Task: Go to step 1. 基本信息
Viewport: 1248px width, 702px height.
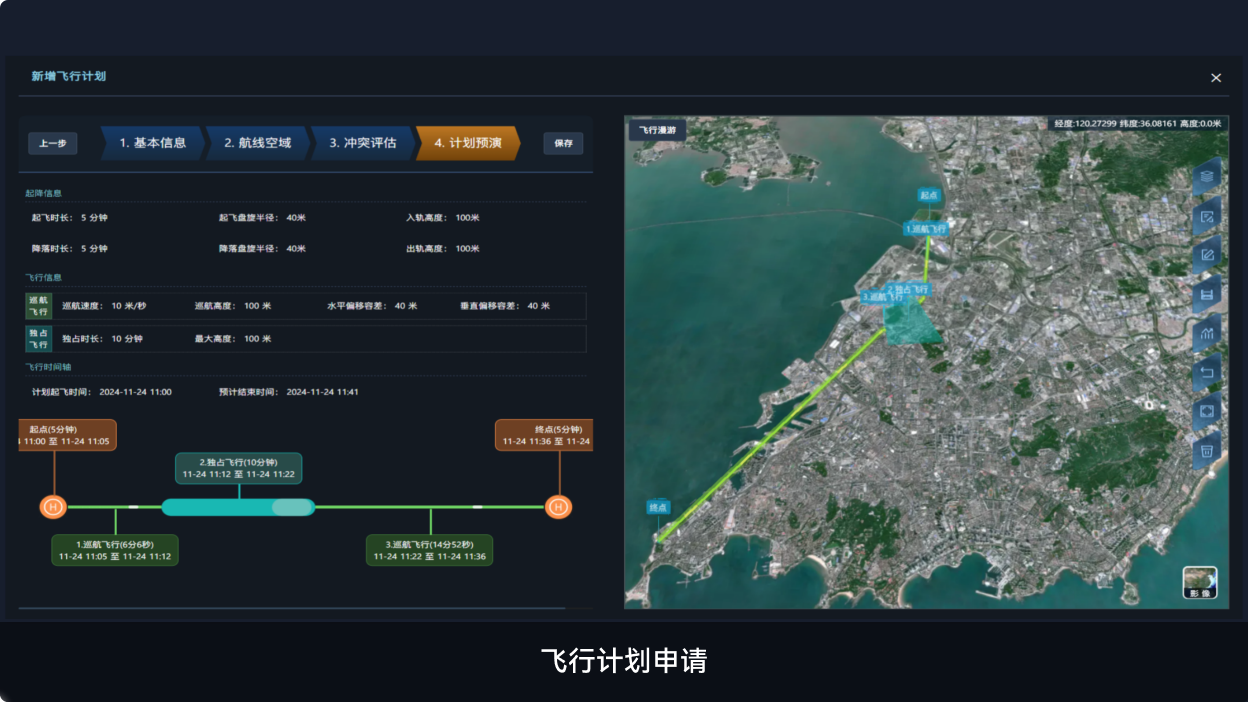Action: click(152, 143)
